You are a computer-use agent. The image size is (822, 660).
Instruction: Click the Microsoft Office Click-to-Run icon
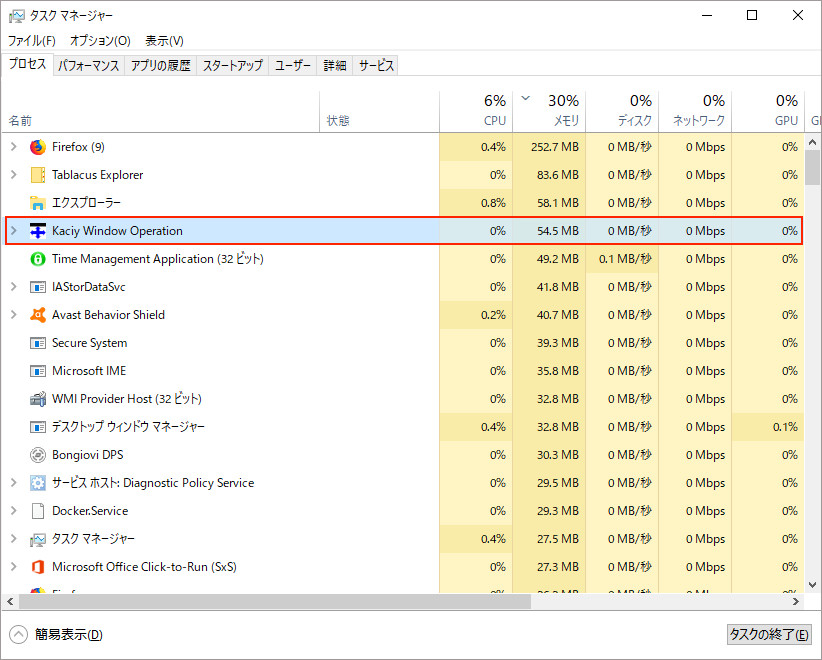(x=38, y=567)
